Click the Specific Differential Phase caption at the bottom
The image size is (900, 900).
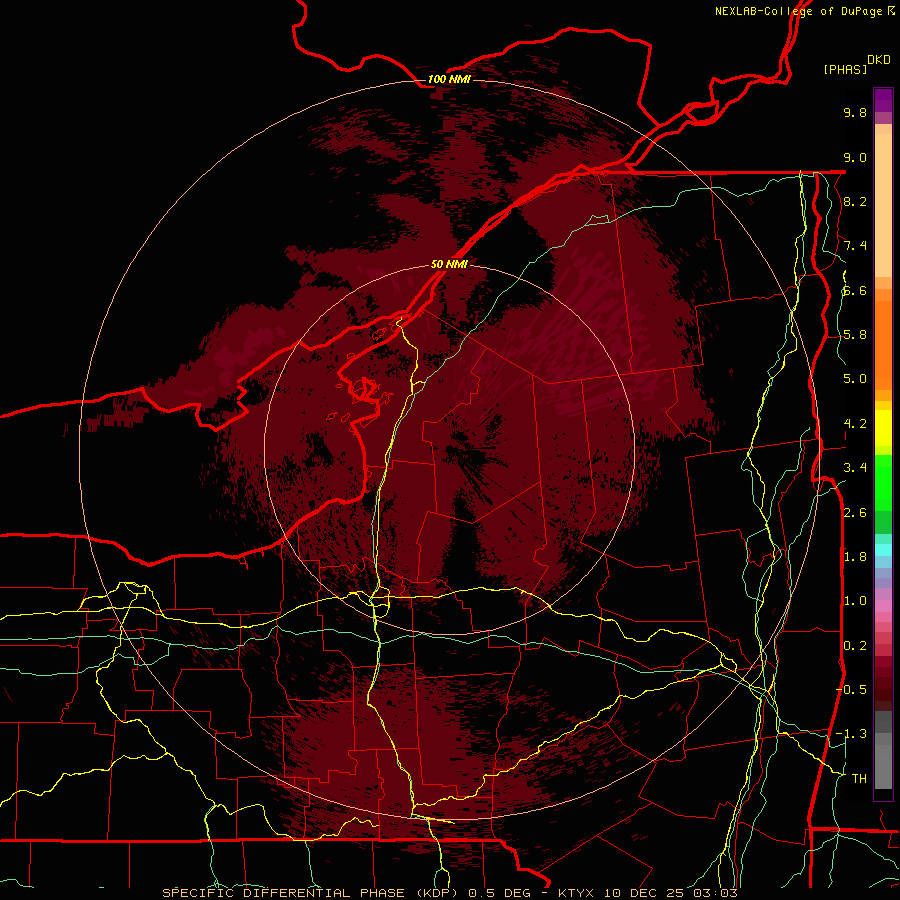click(x=449, y=893)
